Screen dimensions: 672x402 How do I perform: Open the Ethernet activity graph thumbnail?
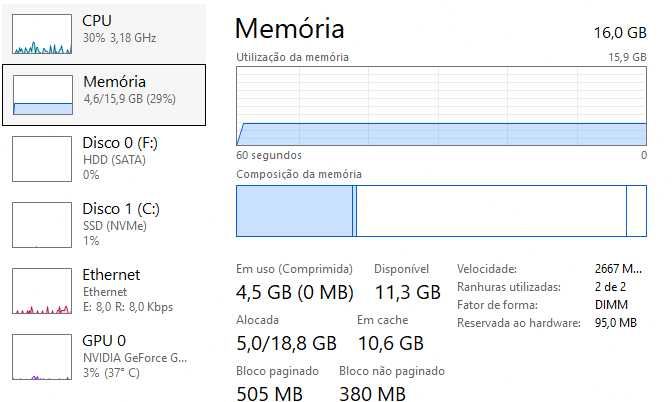[42, 291]
